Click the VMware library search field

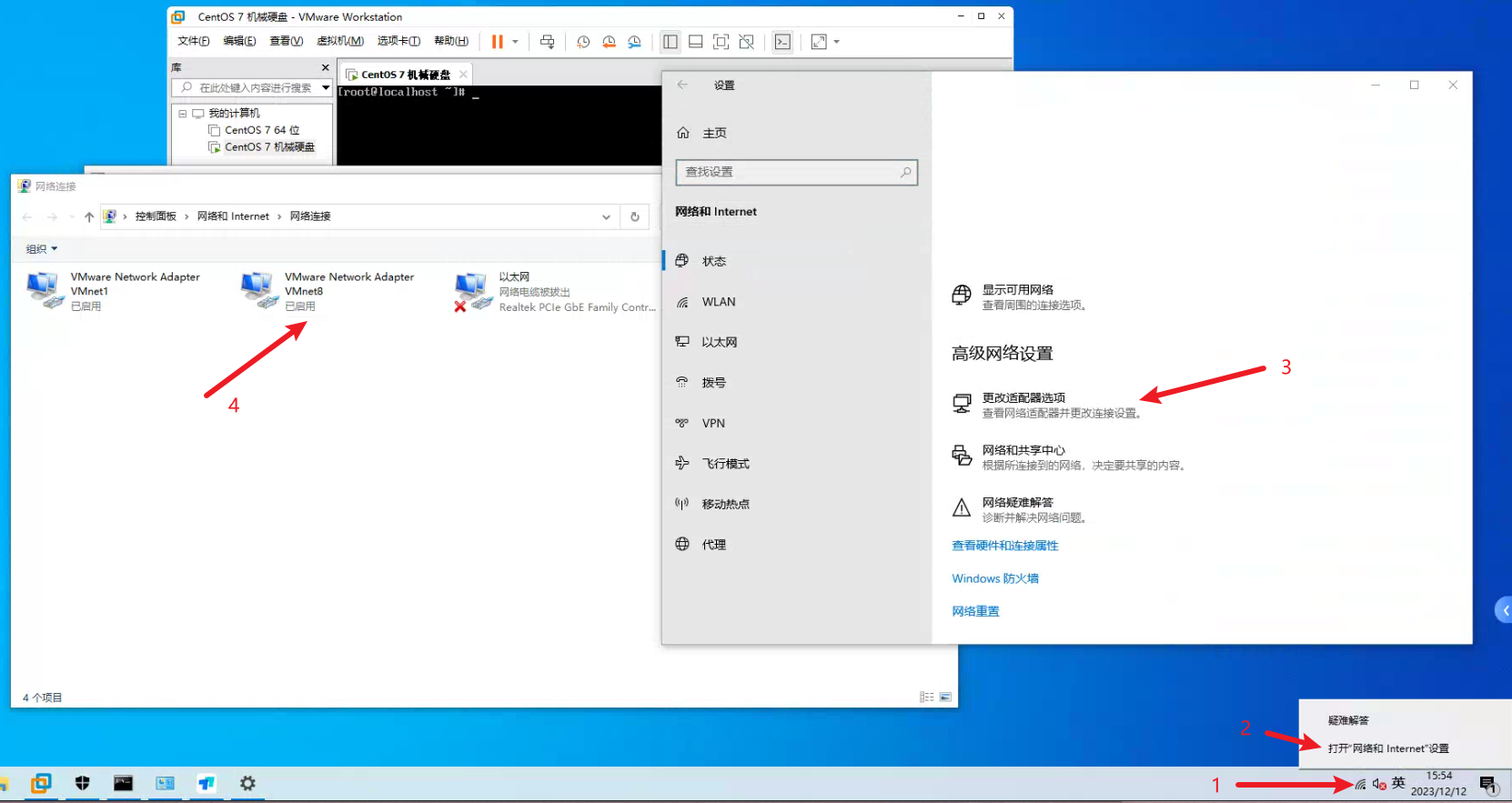[x=246, y=87]
